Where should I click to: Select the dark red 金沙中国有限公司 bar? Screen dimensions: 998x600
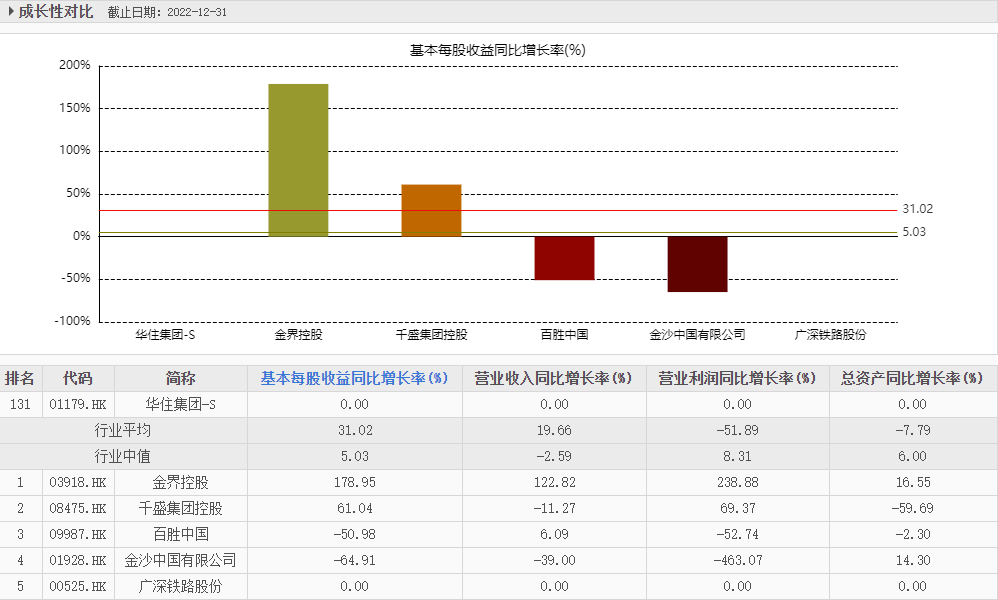[x=697, y=263]
